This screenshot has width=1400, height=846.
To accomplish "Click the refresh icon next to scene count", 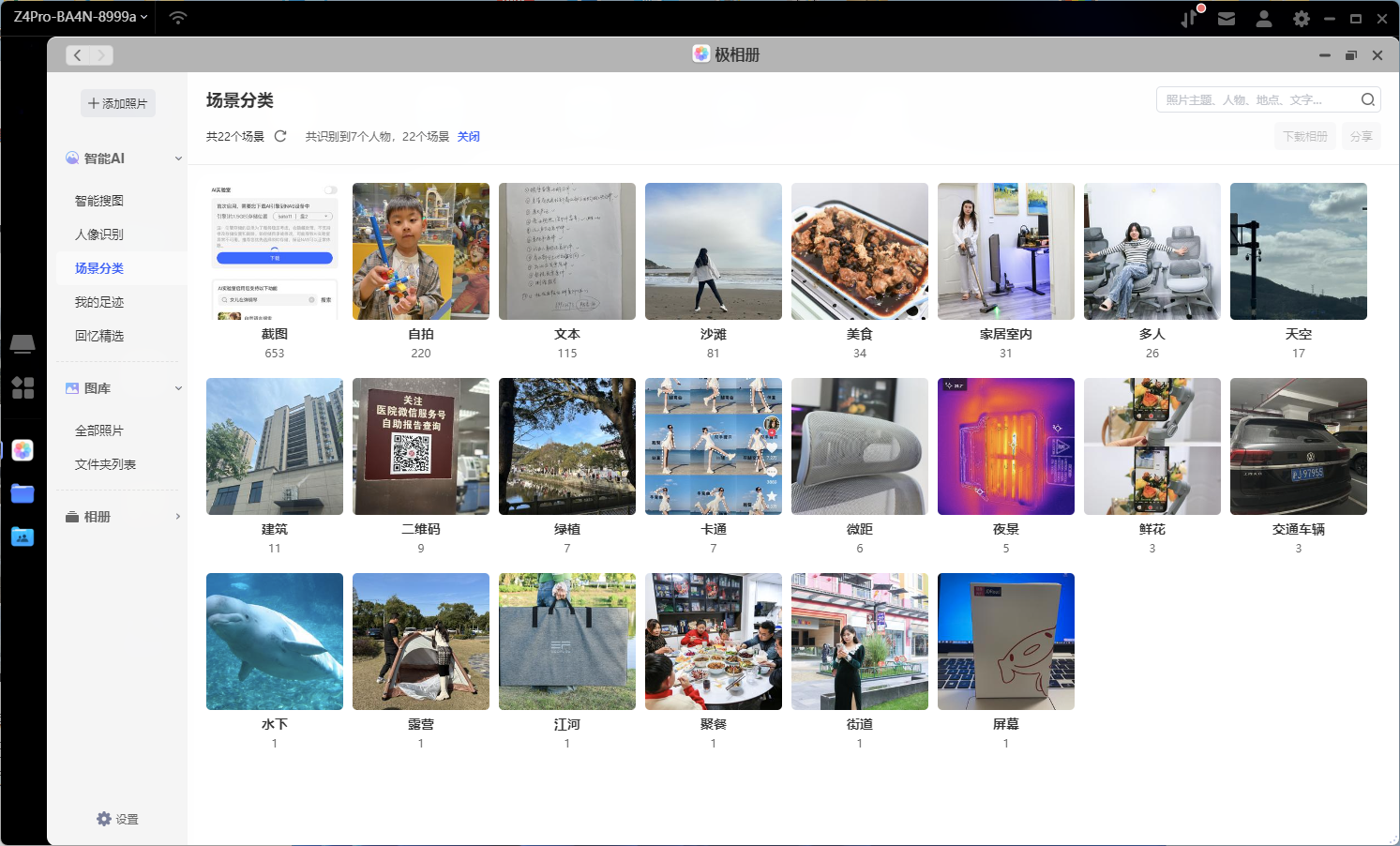I will (x=280, y=136).
